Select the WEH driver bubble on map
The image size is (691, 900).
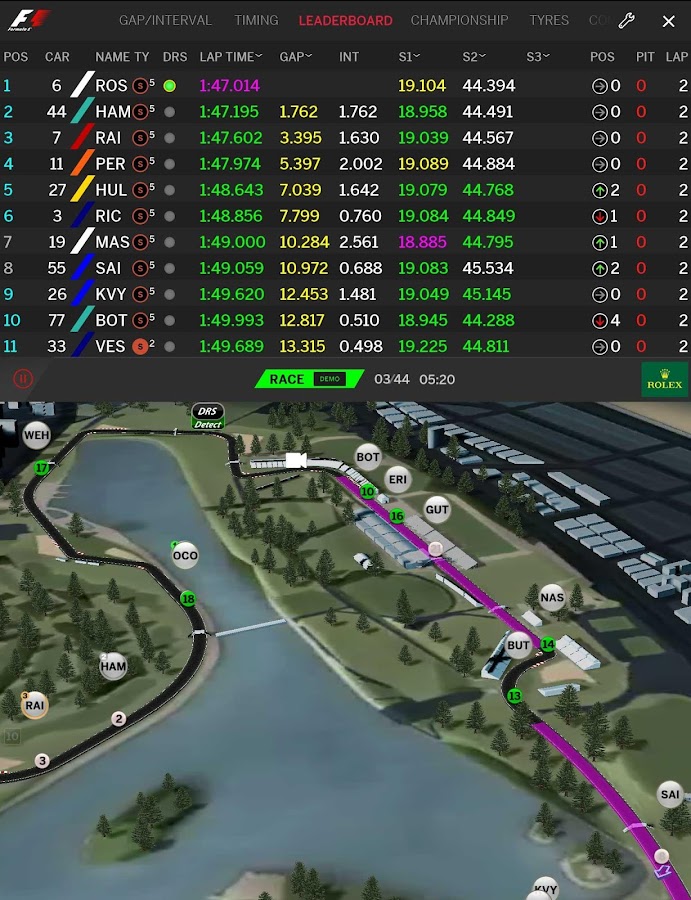tap(36, 435)
